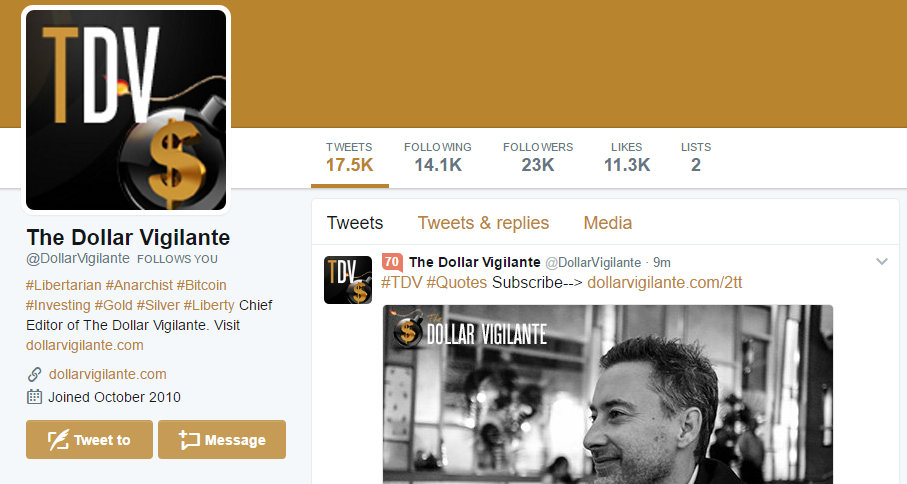Open the Following 14.1K list
Screen dimensions: 907x484
click(x=438, y=157)
